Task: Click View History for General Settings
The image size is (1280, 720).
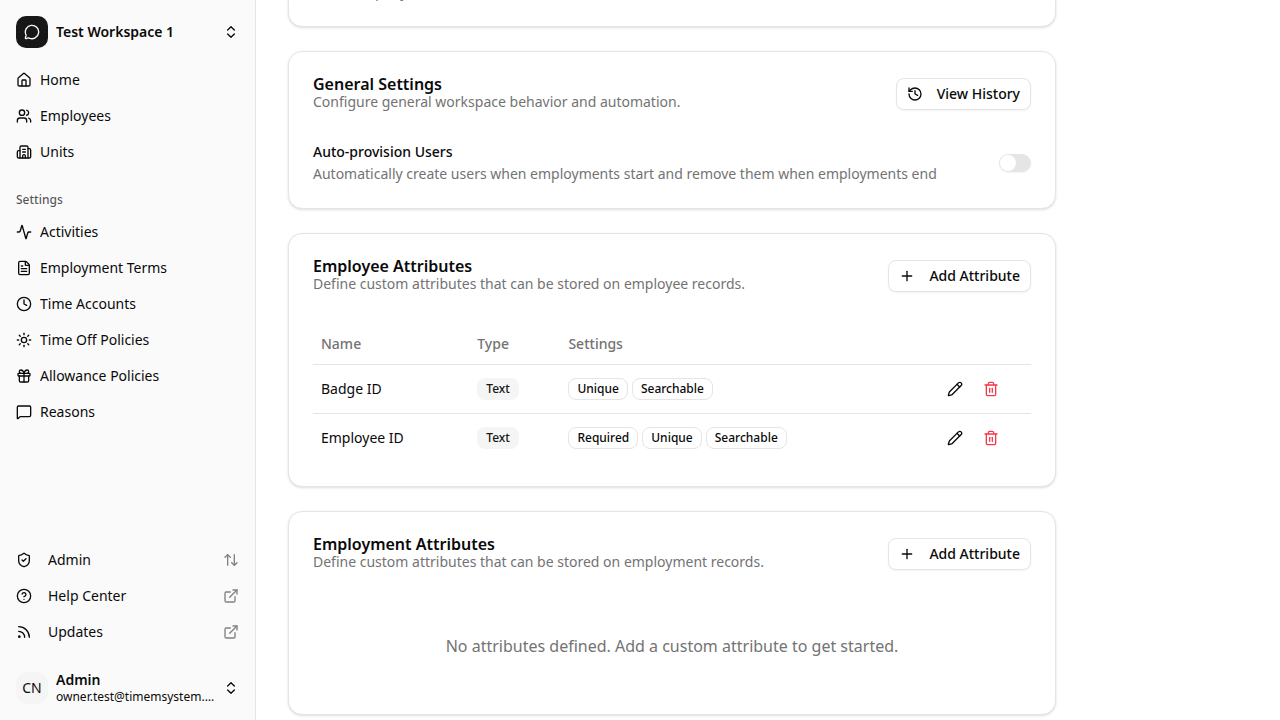Action: tap(963, 94)
